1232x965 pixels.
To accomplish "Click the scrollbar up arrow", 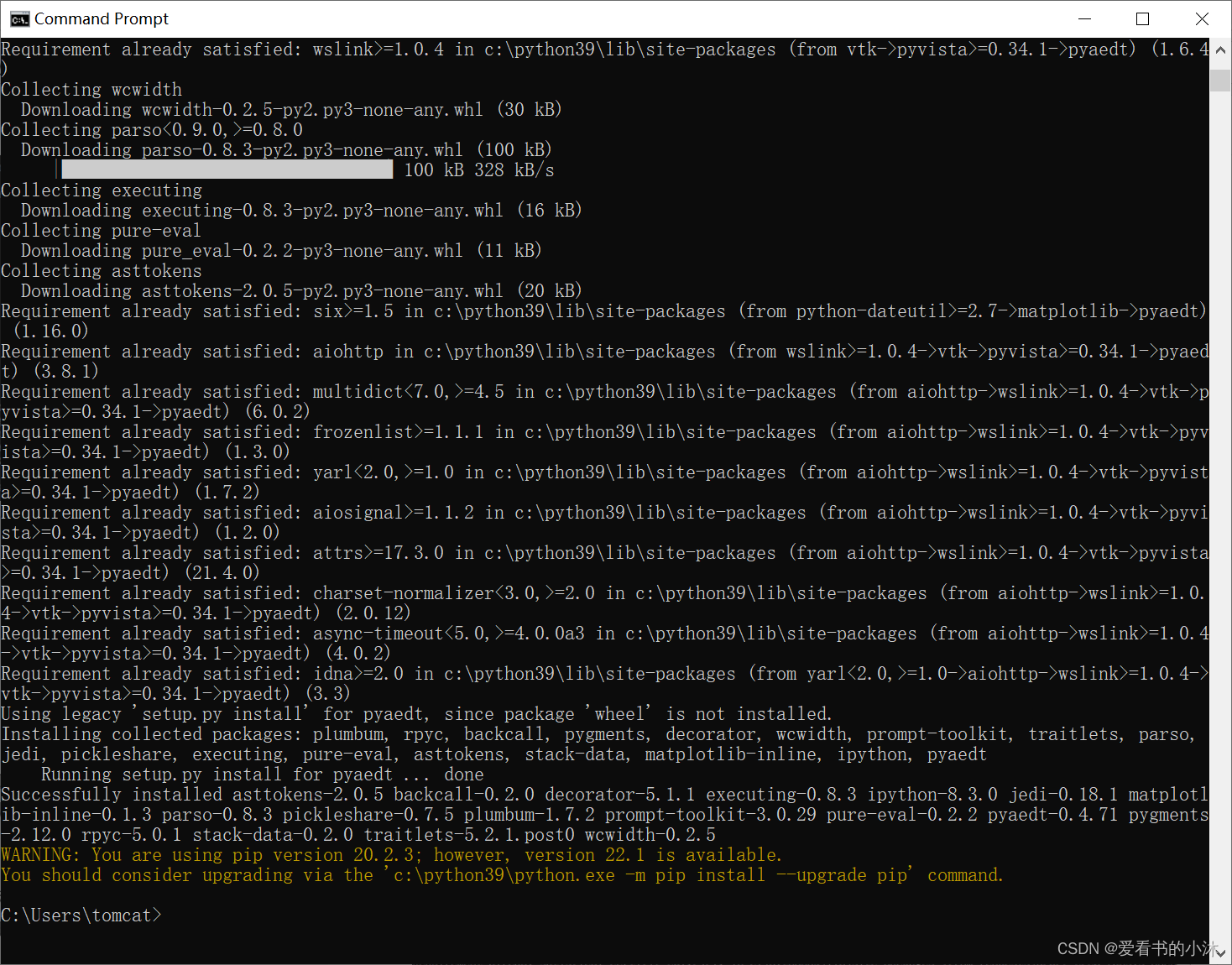I will coord(1220,50).
